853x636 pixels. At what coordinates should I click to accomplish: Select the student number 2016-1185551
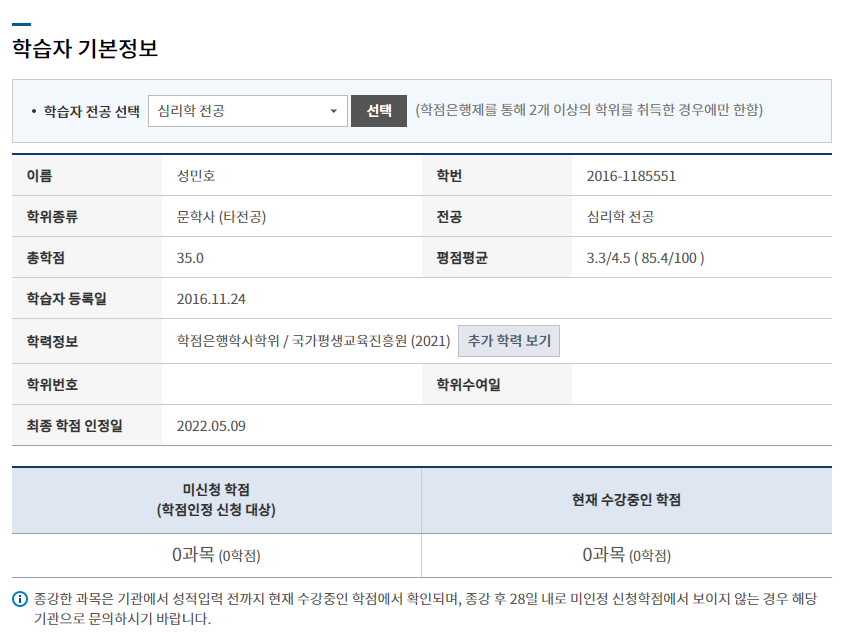click(631, 176)
